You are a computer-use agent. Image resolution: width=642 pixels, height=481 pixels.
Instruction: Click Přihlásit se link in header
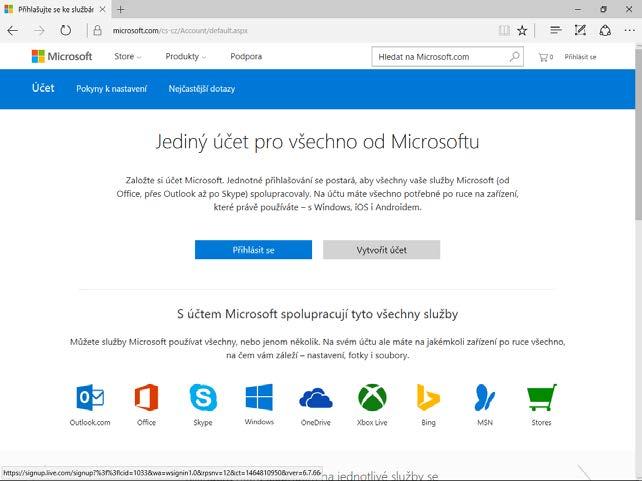pyautogui.click(x=581, y=57)
